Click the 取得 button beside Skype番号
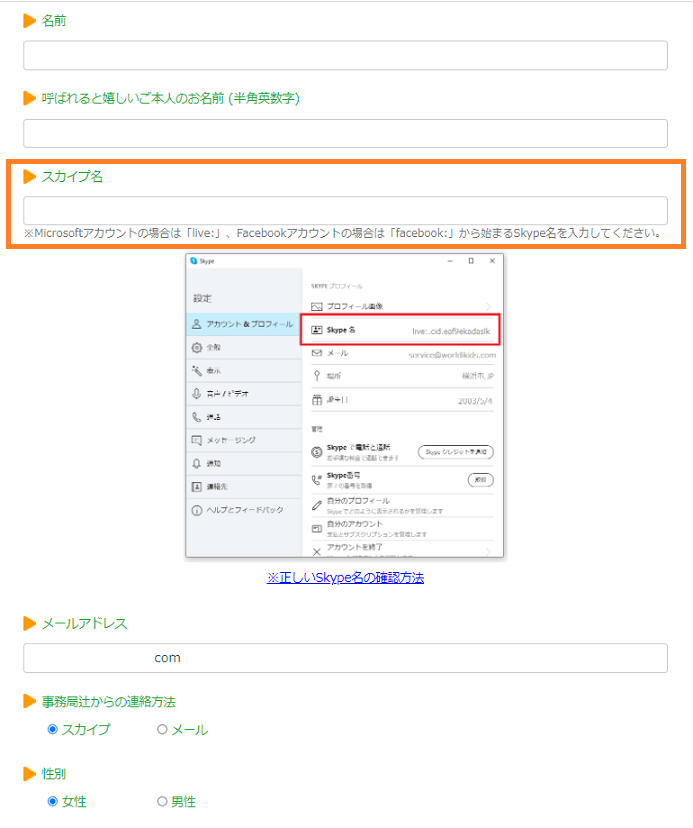Image resolution: width=693 pixels, height=828 pixels. (x=481, y=480)
